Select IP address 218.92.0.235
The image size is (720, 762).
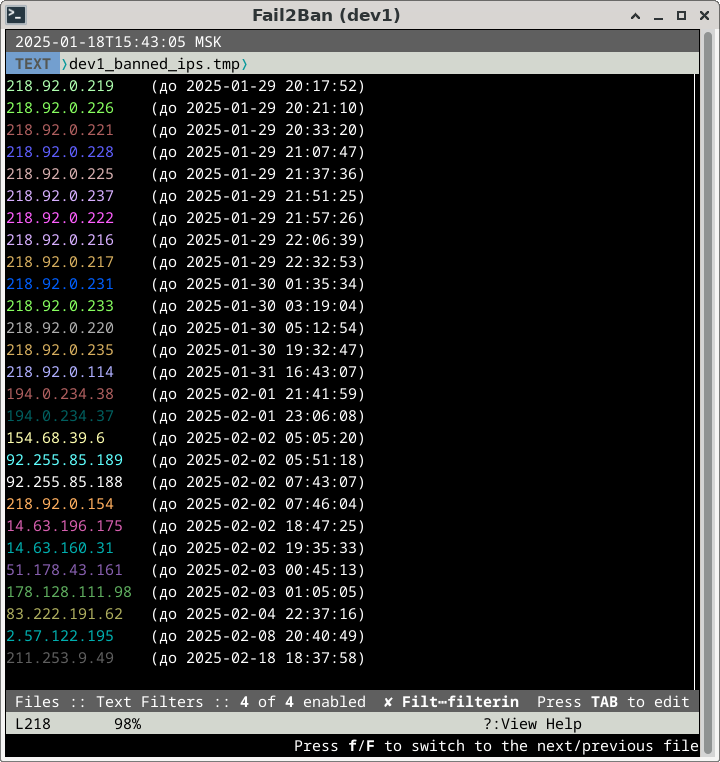point(60,350)
